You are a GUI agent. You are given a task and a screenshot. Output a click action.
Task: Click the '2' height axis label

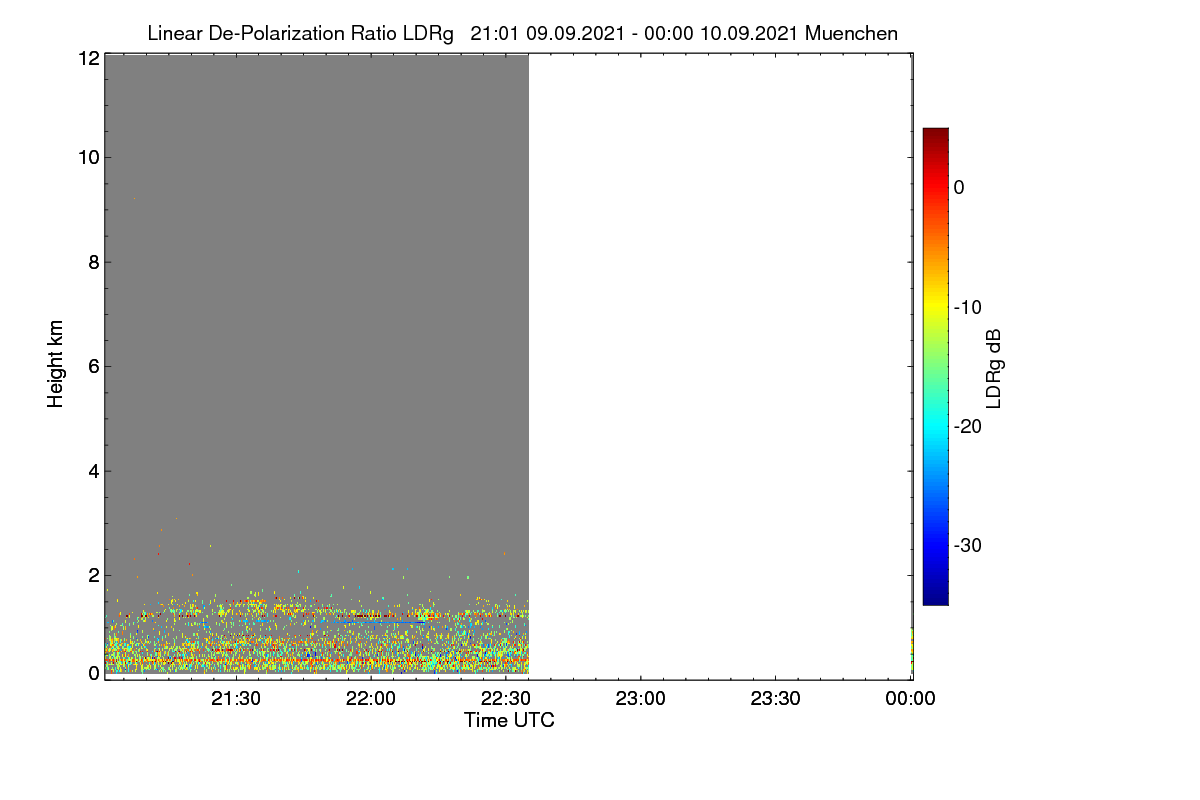93,575
